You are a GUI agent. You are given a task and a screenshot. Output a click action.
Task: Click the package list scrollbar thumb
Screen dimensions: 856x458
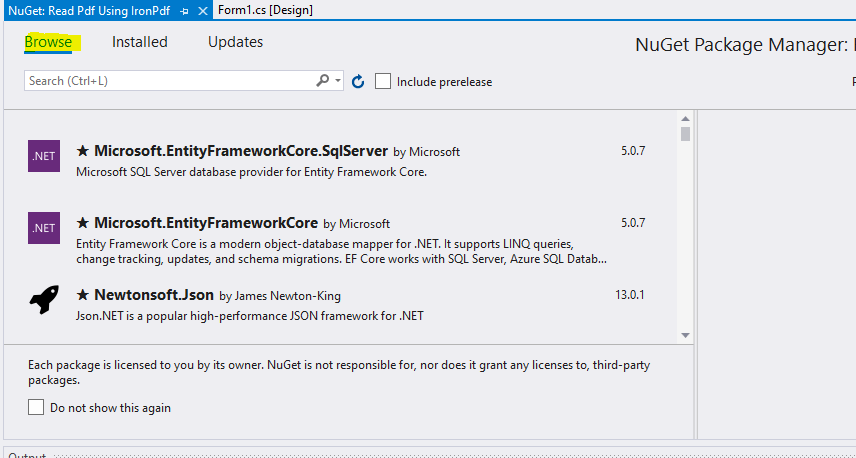tap(685, 134)
